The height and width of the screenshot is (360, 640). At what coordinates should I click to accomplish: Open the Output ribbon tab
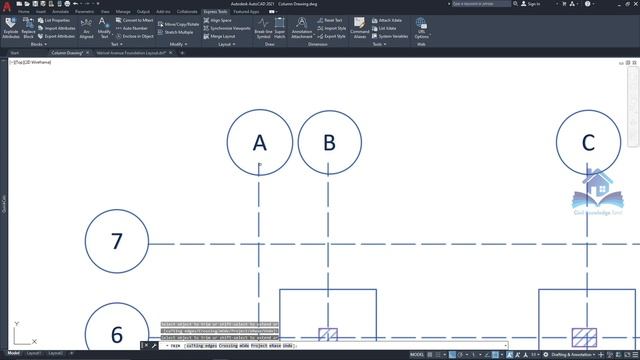[143, 12]
